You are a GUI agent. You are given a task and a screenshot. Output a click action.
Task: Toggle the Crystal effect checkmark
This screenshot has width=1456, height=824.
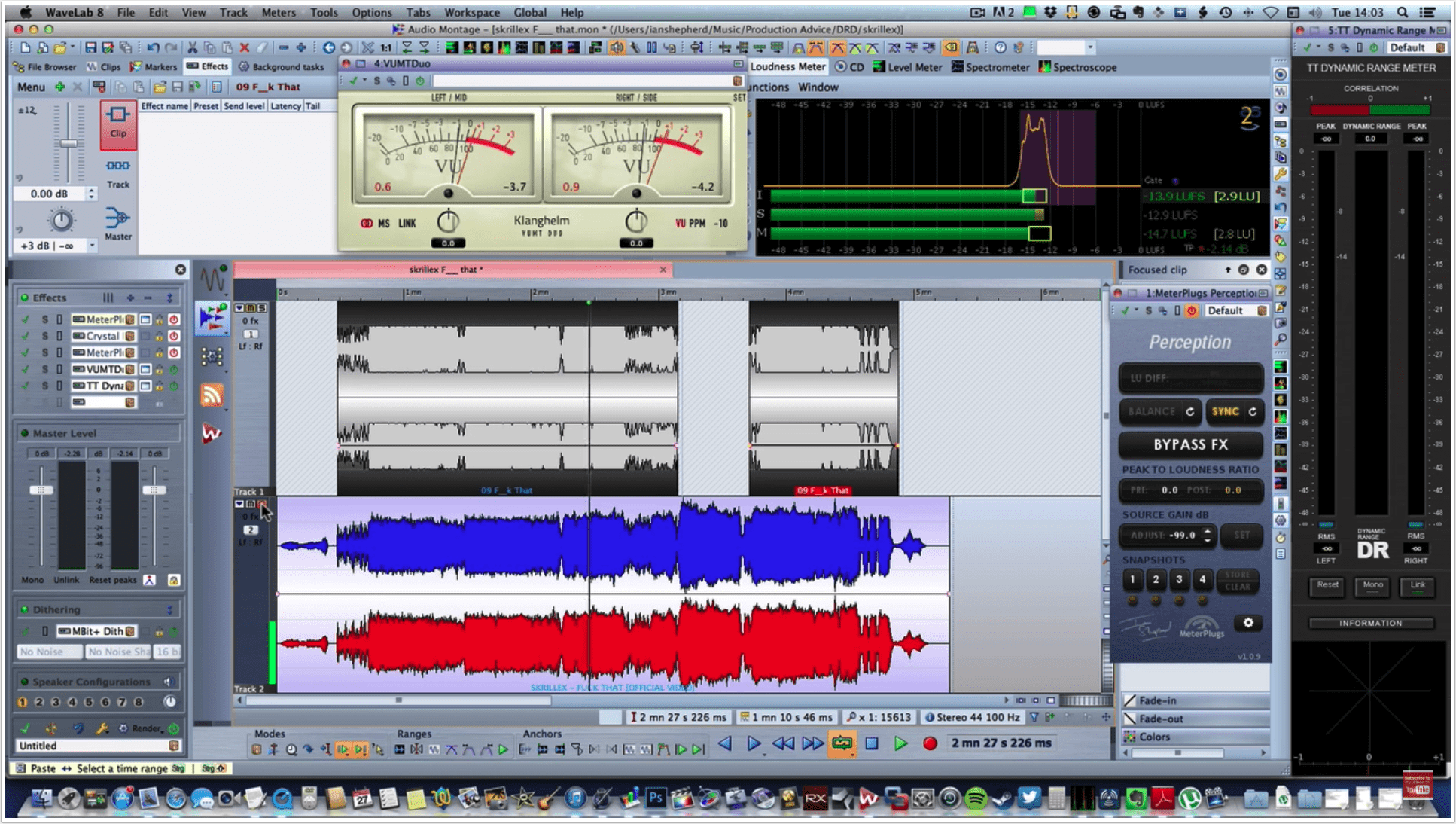pyautogui.click(x=26, y=336)
